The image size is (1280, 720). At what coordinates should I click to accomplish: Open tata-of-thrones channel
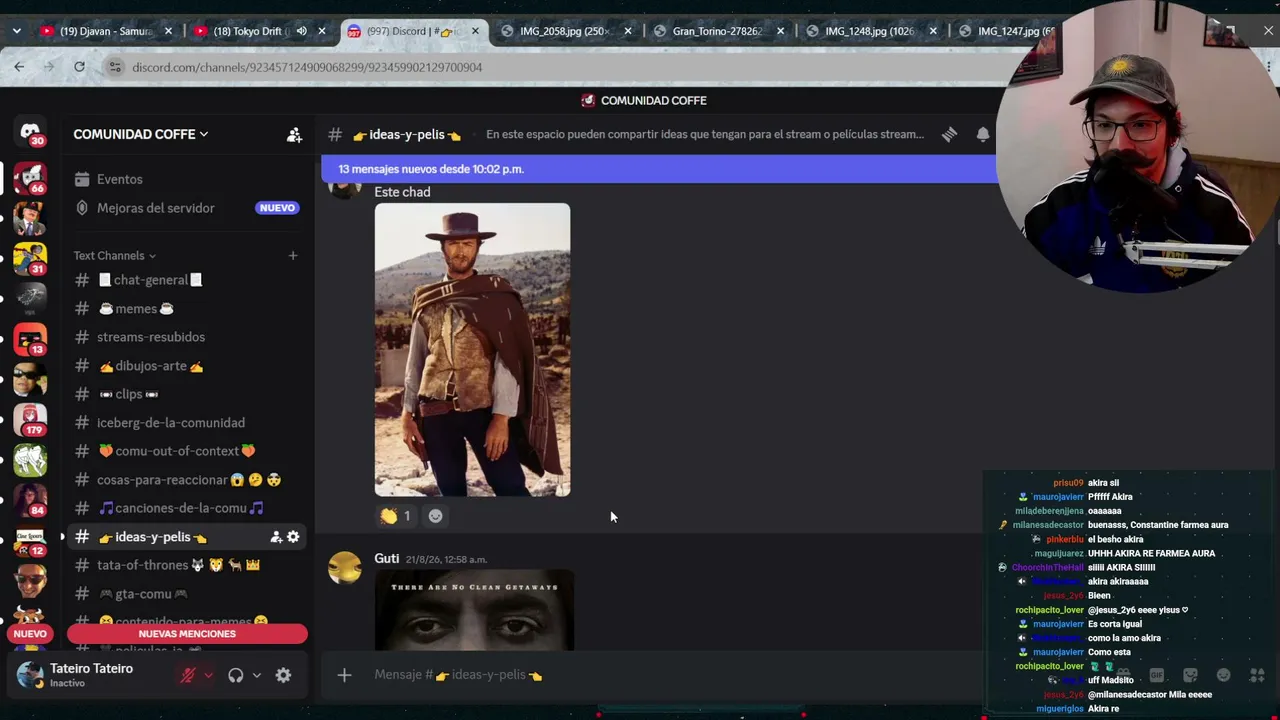click(187, 565)
